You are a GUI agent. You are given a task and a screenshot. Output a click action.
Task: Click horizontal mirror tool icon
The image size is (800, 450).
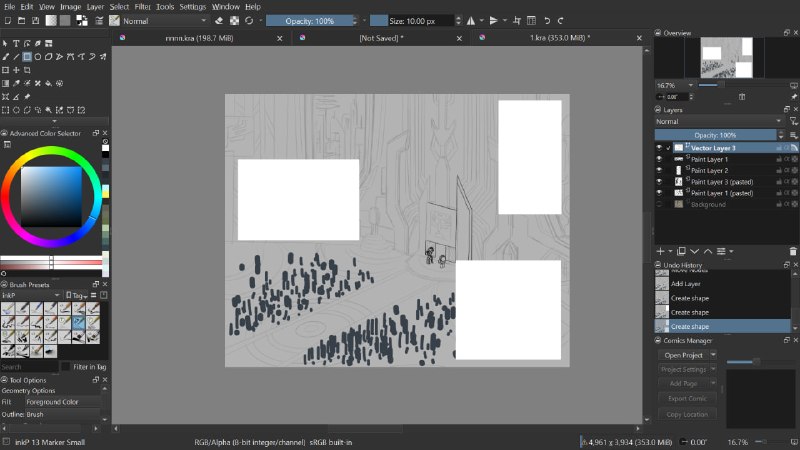point(470,21)
